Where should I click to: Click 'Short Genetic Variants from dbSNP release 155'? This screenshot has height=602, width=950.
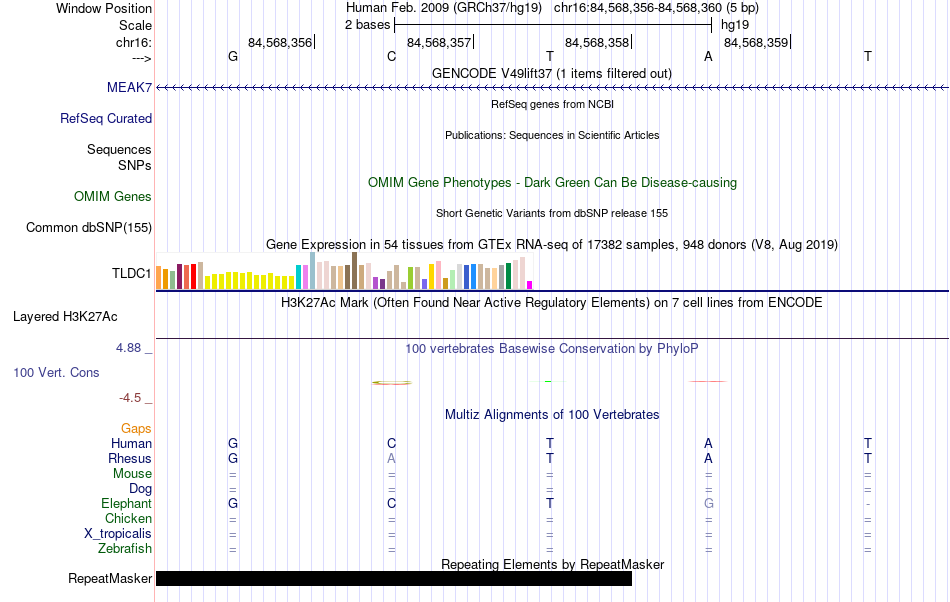click(x=552, y=213)
